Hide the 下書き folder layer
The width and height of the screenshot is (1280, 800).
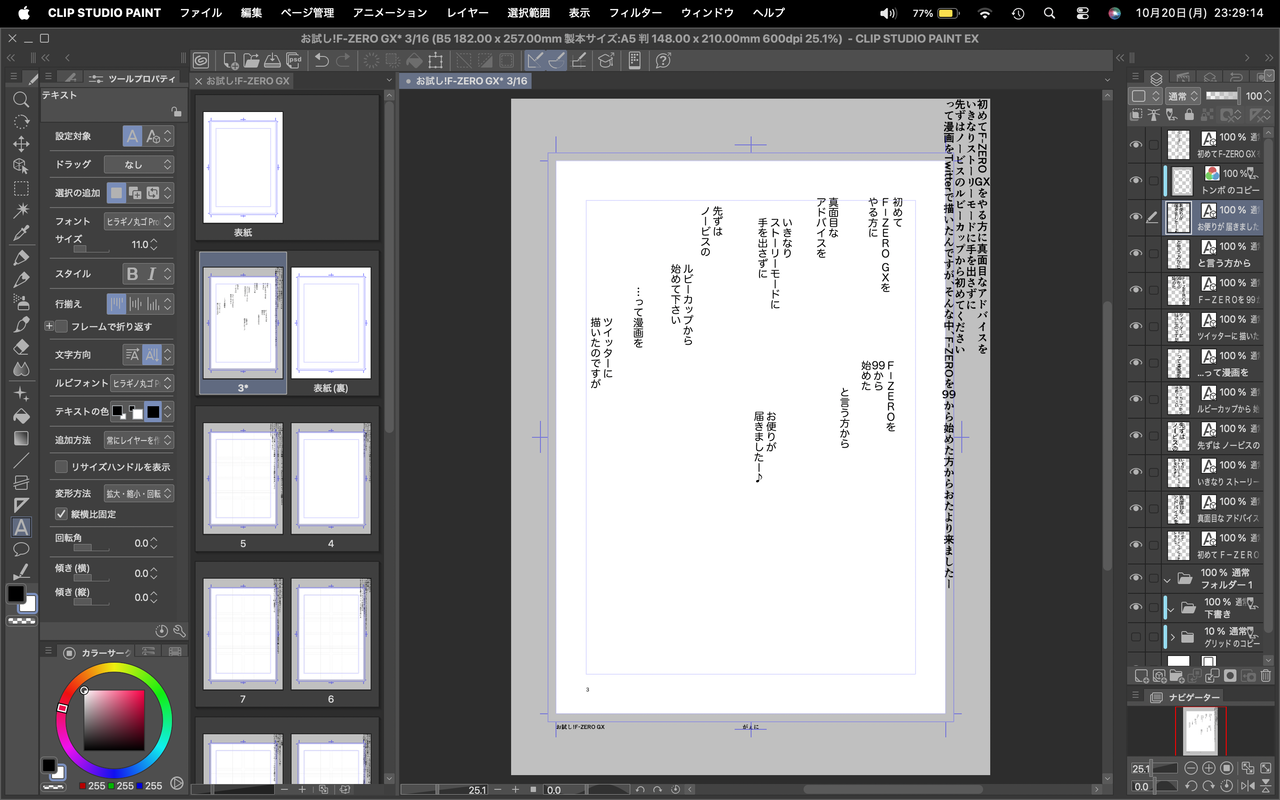(x=1136, y=607)
